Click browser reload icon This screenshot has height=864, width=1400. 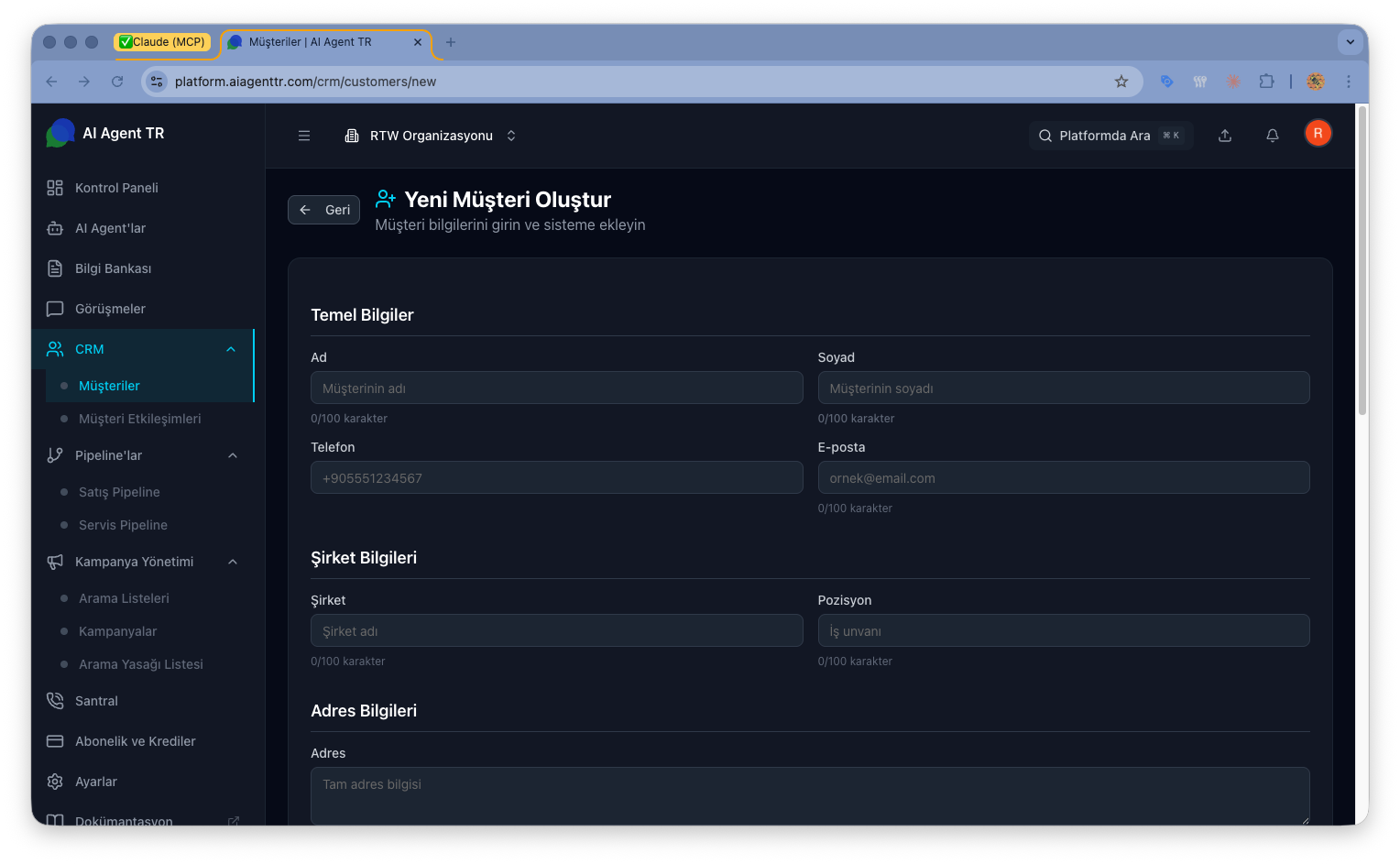[117, 82]
